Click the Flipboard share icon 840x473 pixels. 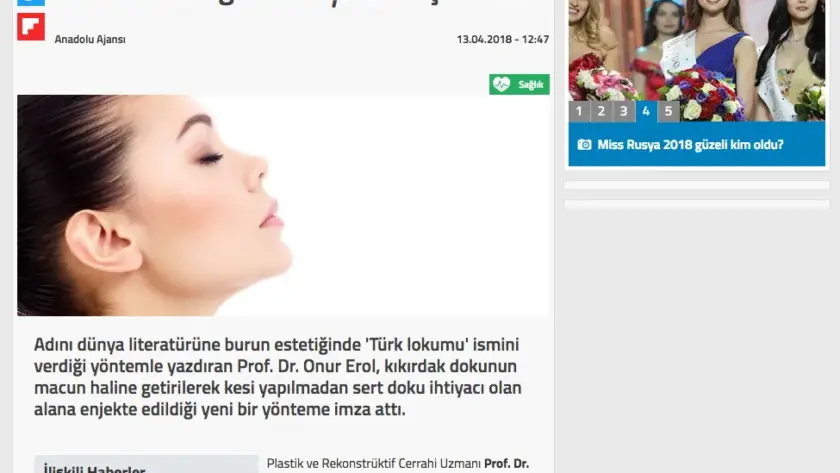click(x=31, y=27)
